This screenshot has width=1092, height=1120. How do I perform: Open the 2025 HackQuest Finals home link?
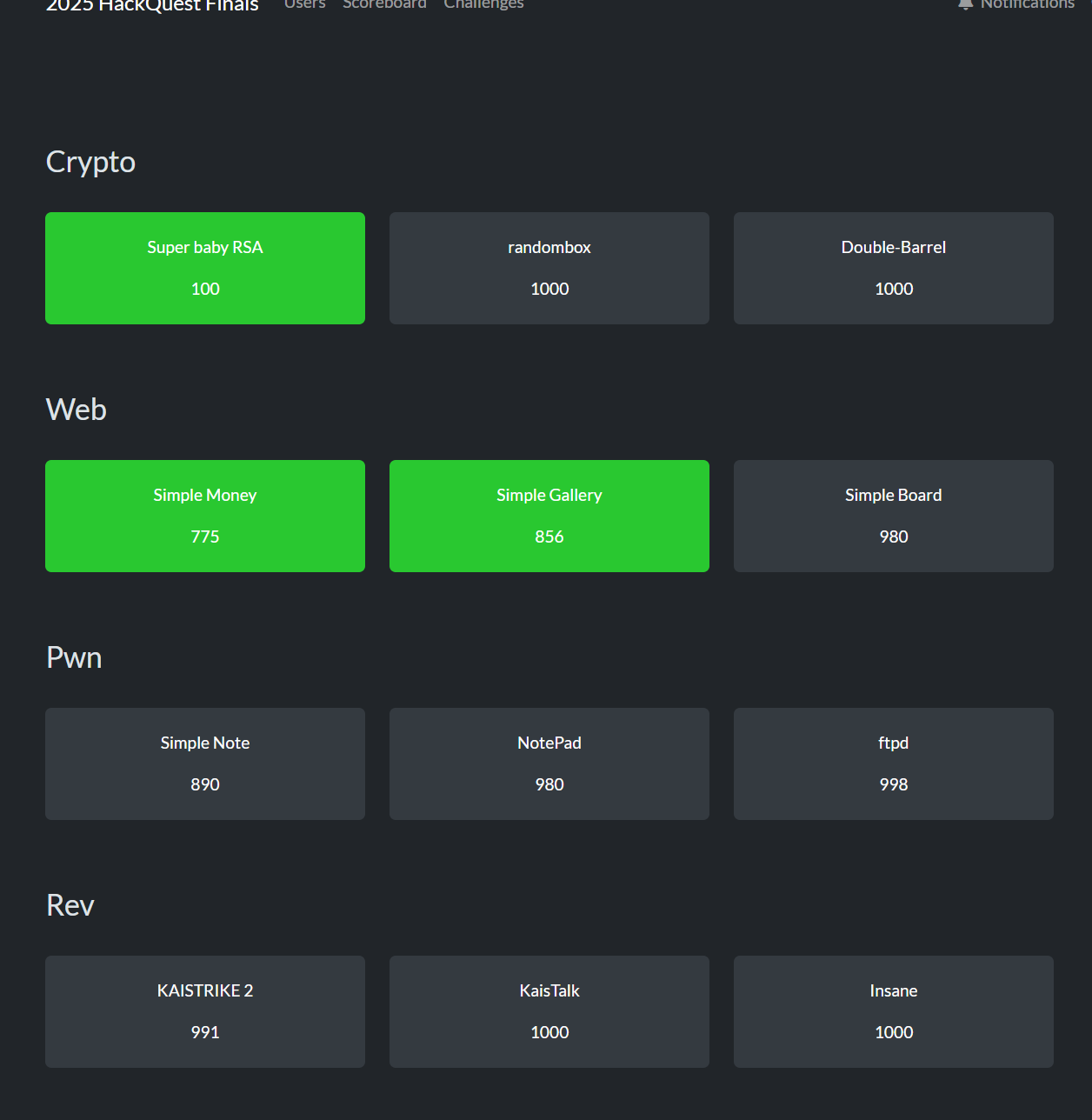152,5
